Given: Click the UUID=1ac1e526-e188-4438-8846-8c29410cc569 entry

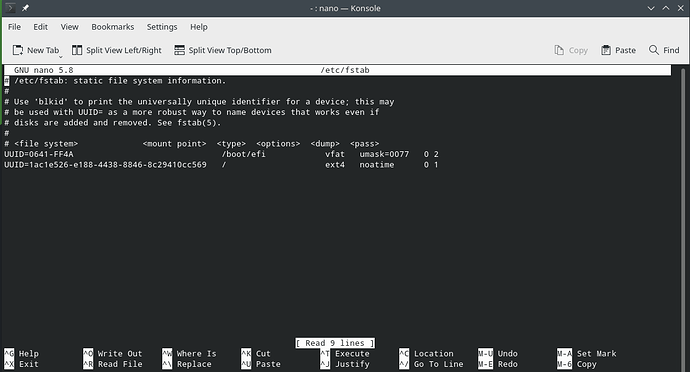Looking at the screenshot, I should tap(105, 165).
